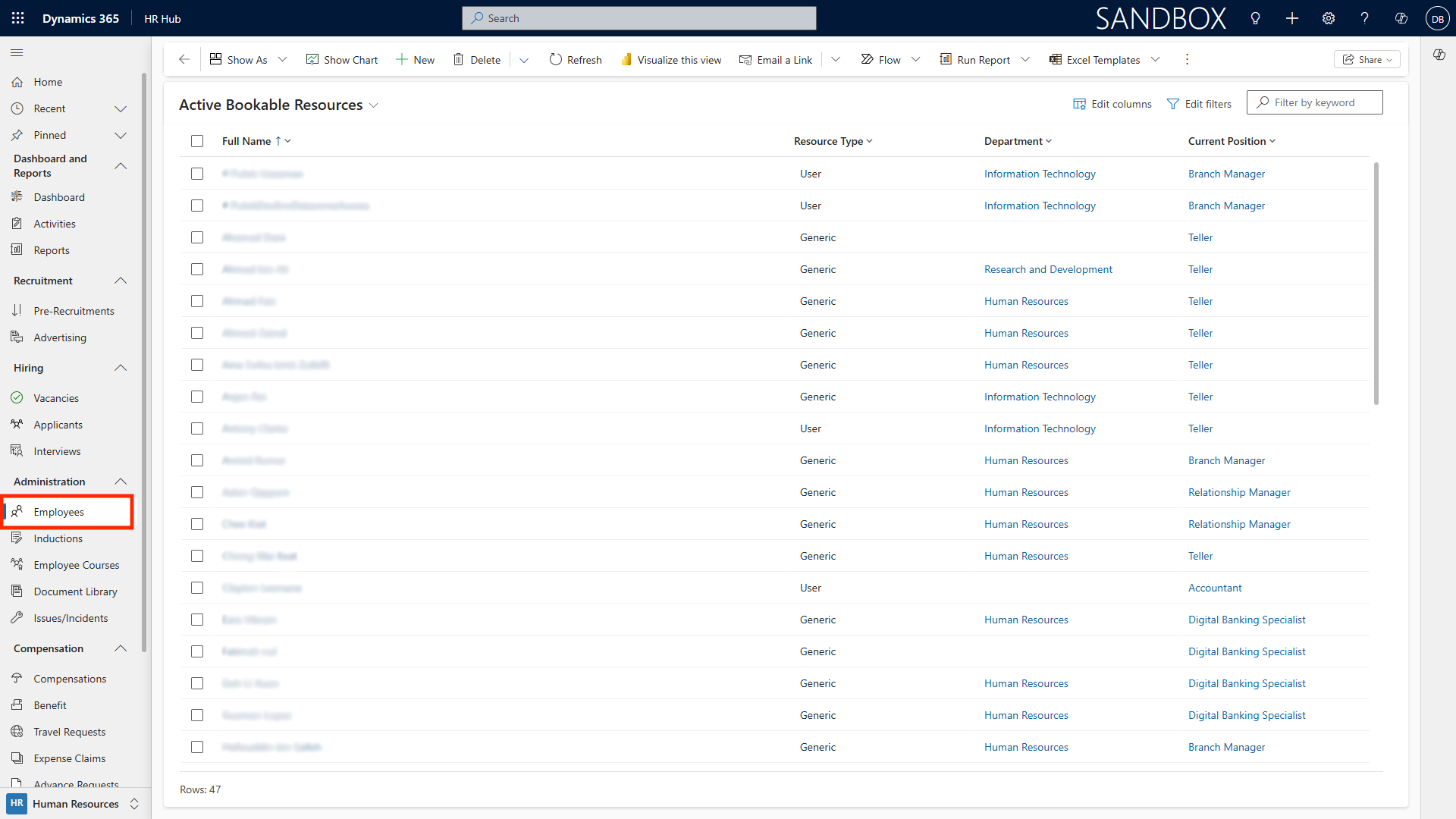Check the Accountant row checkbox
1456x819 pixels.
197,588
